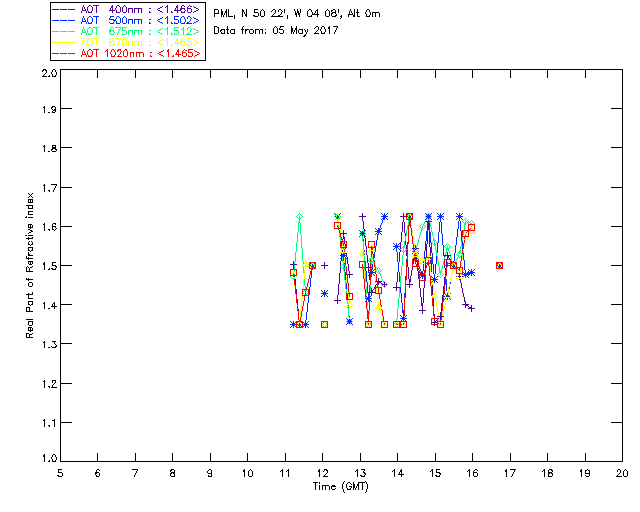Click the 'Time (GMT)' axis label
640x512 pixels.
(x=340, y=487)
